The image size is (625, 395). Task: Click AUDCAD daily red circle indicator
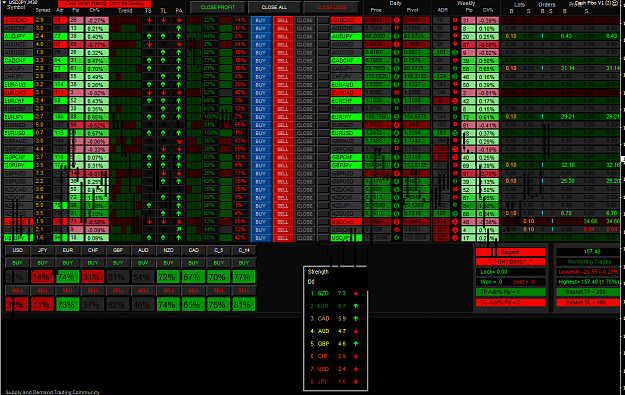click(397, 20)
